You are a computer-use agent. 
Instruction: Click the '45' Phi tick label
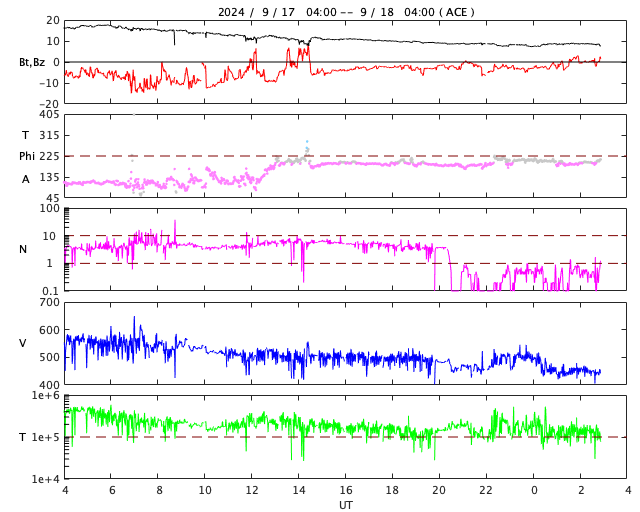(x=53, y=198)
